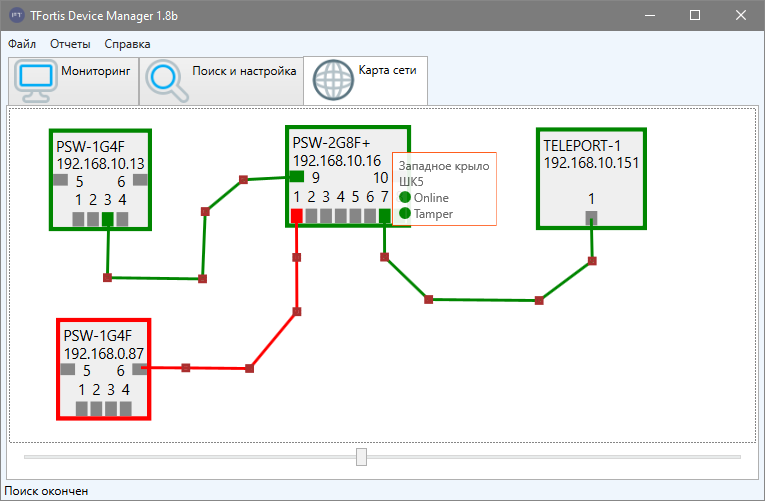Screen dimensions: 765x501
Task: Click port 4 square on PSW-1G4F 192.168.0.87
Action: point(126,409)
